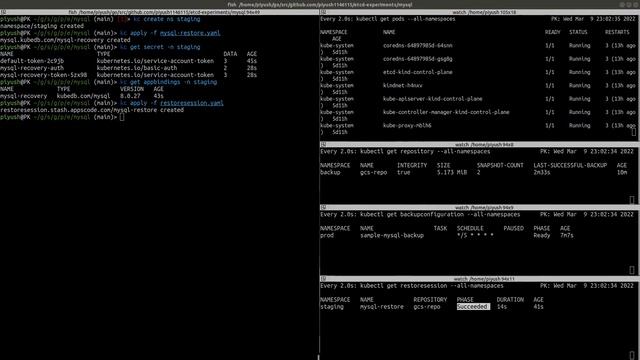
Task: Click the default-token-2c9jb secret name
Action: 32,61
